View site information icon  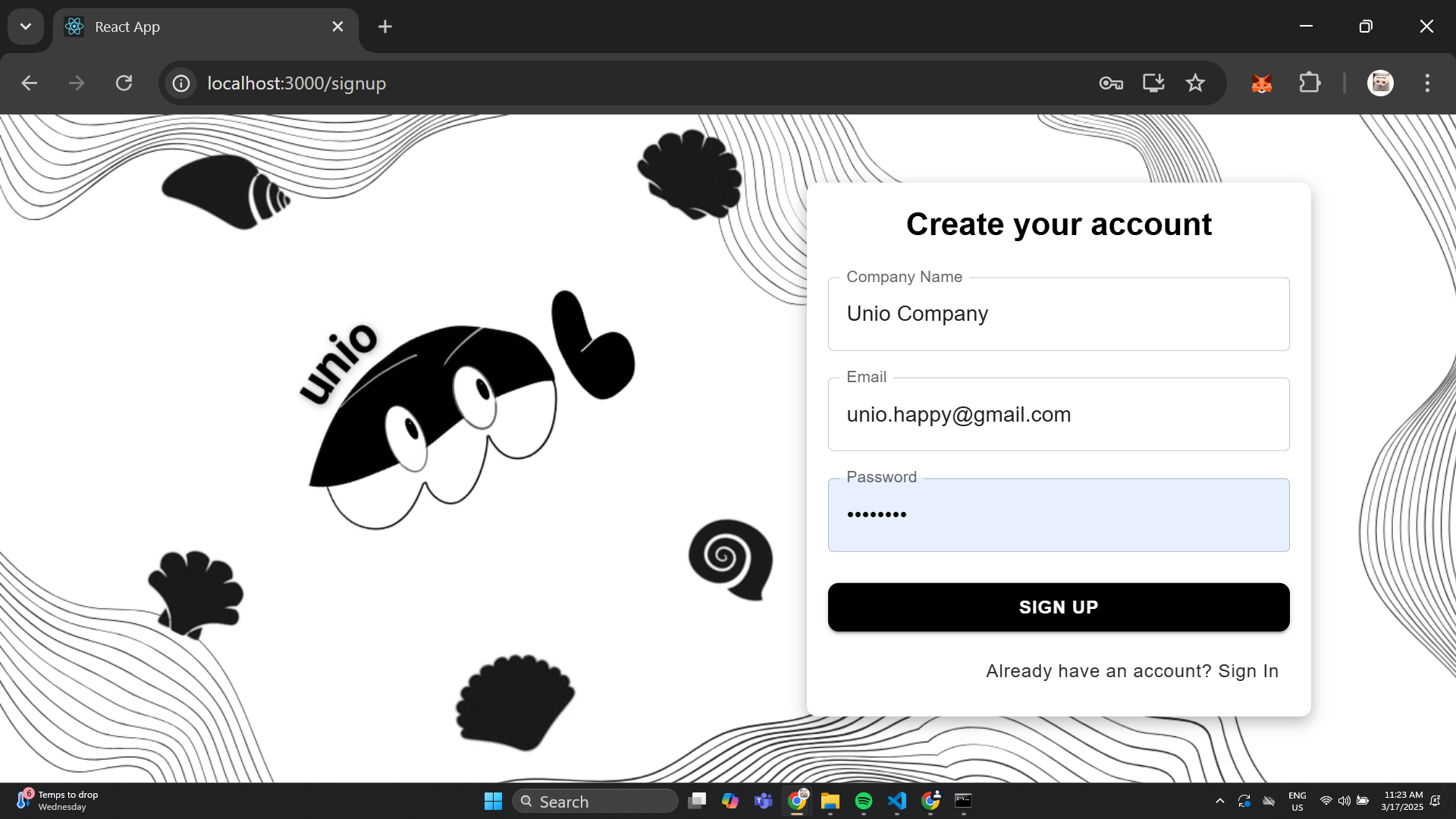coord(181,83)
